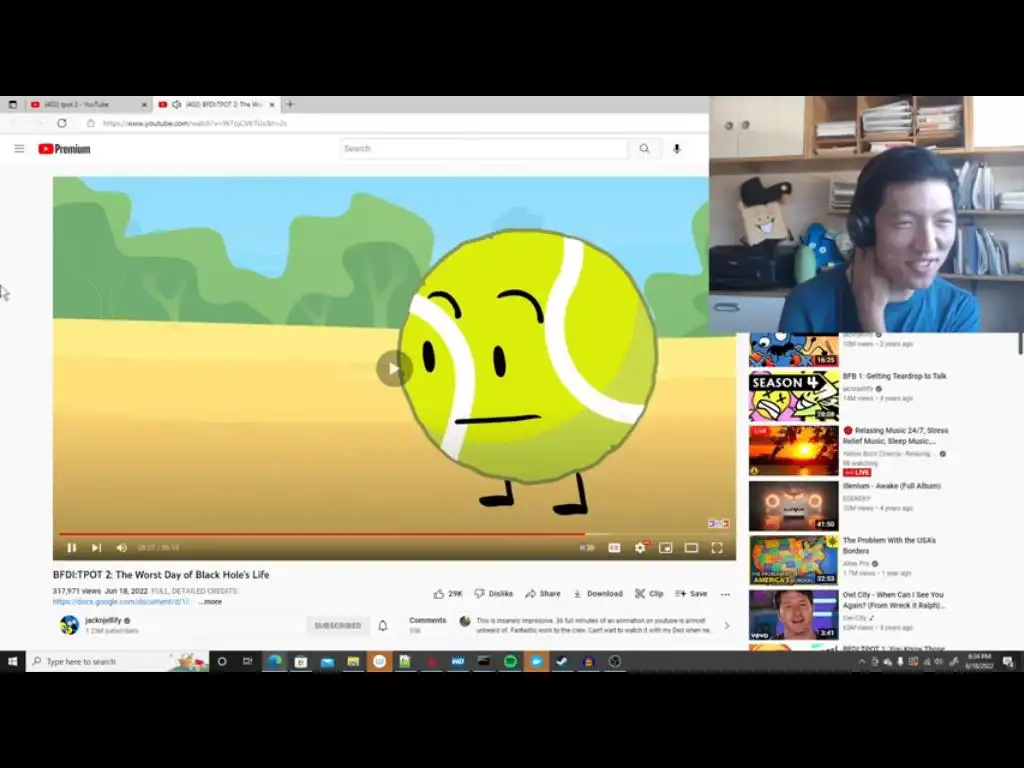This screenshot has width=1024, height=768.
Task: Open OBS Studio on the taskbar
Action: pos(615,662)
